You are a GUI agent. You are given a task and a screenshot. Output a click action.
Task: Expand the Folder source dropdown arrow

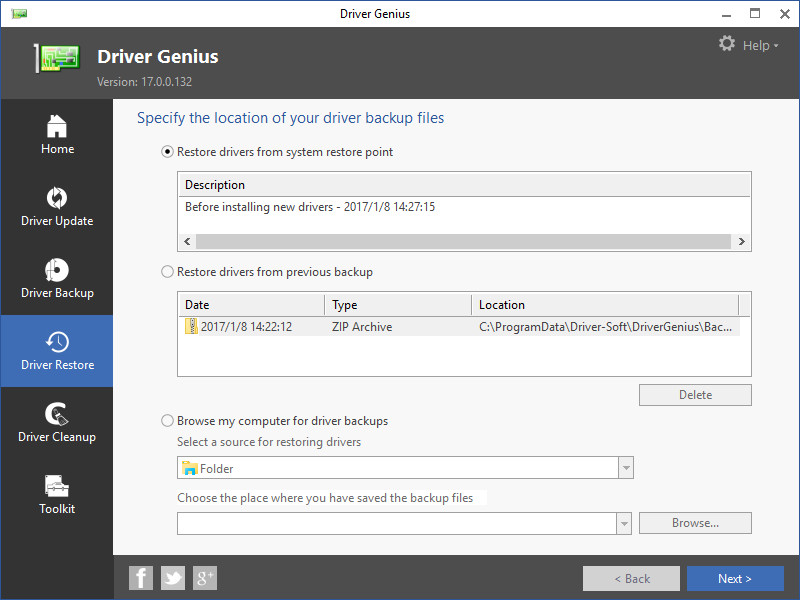tap(626, 468)
